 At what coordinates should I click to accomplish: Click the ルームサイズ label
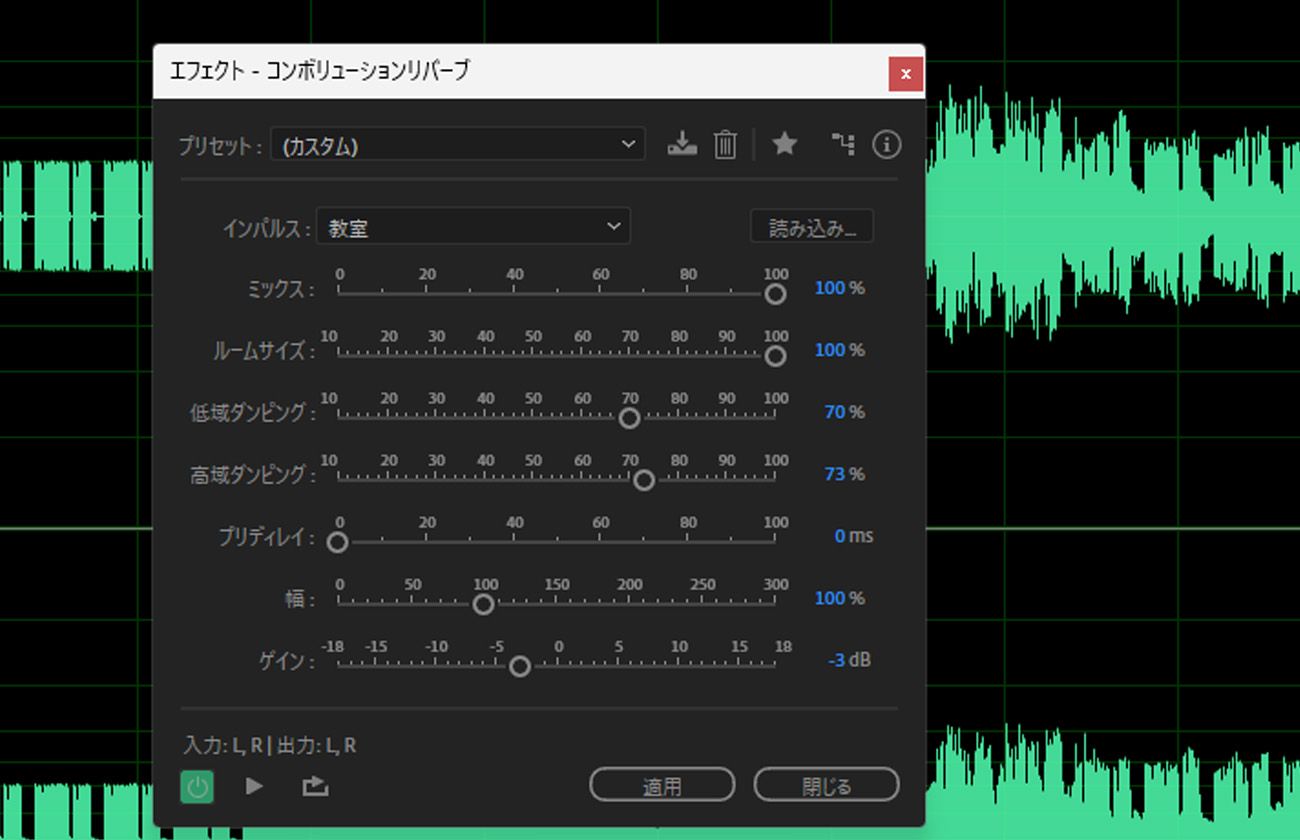point(263,351)
